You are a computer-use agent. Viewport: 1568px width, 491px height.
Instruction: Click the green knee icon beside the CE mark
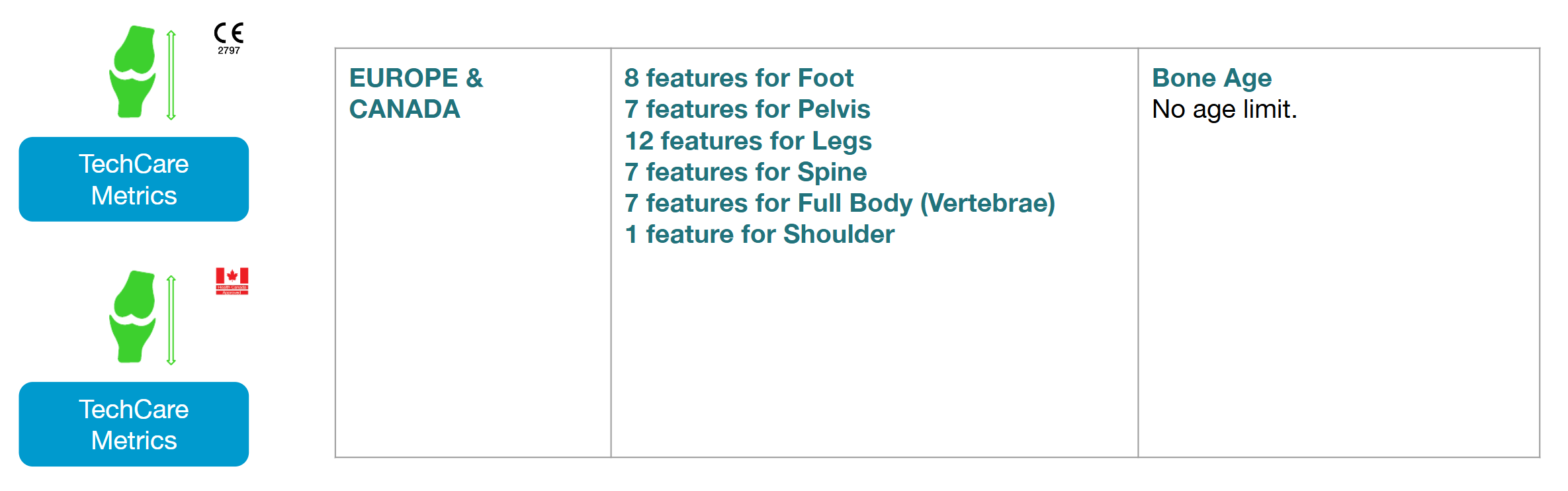tap(133, 72)
